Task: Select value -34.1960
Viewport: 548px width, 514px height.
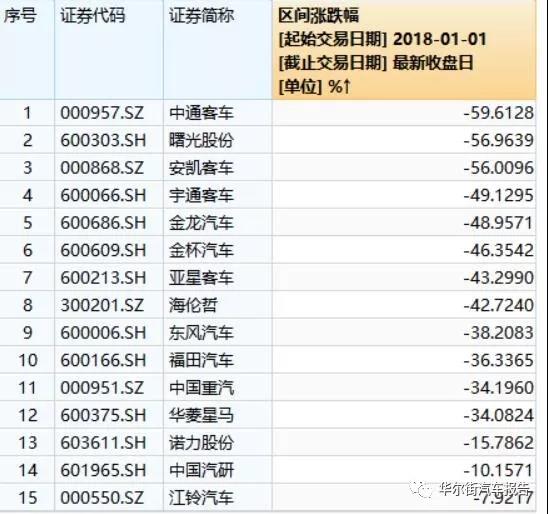Action: pyautogui.click(x=499, y=388)
